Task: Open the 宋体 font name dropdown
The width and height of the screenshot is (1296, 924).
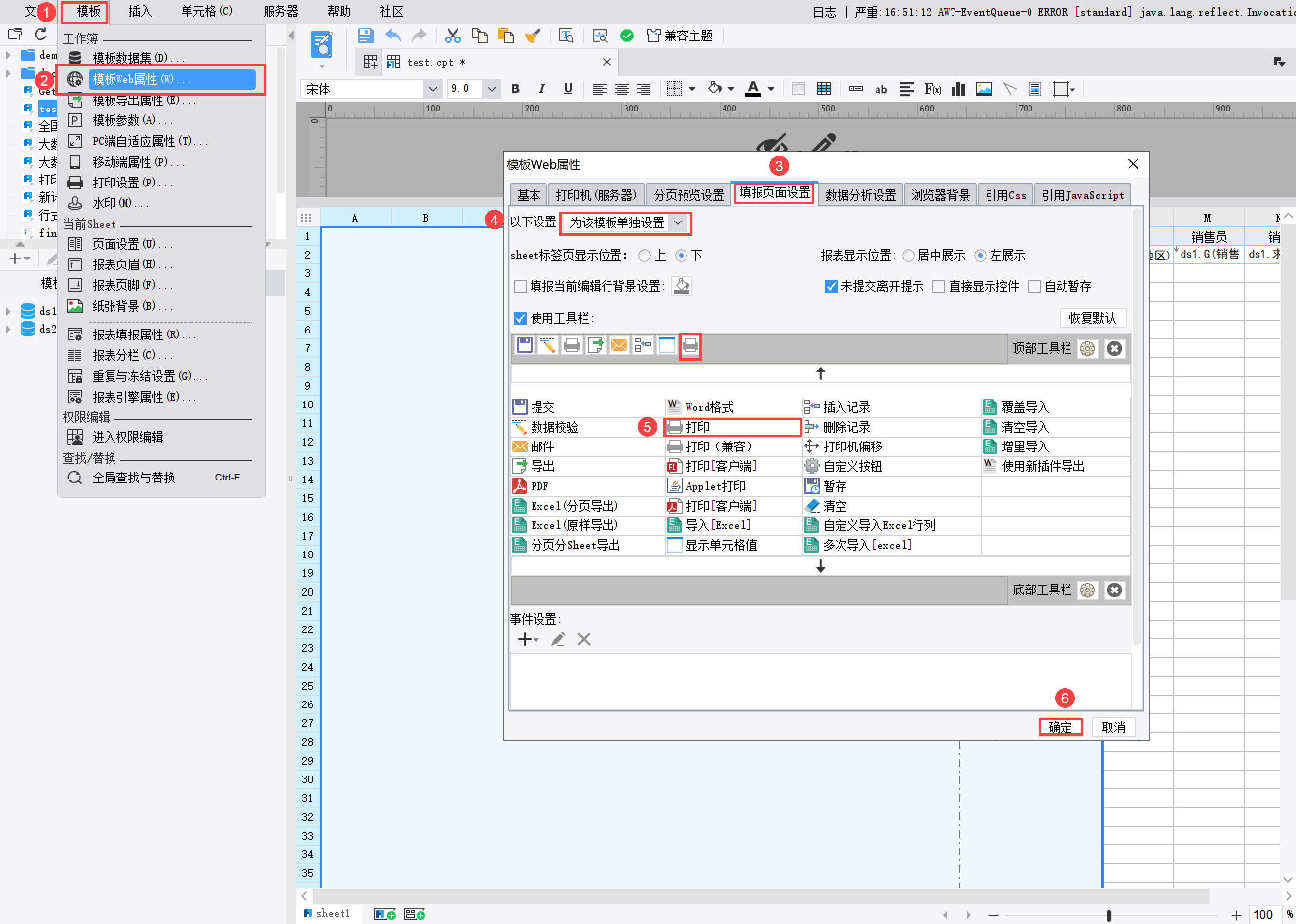Action: [x=432, y=89]
